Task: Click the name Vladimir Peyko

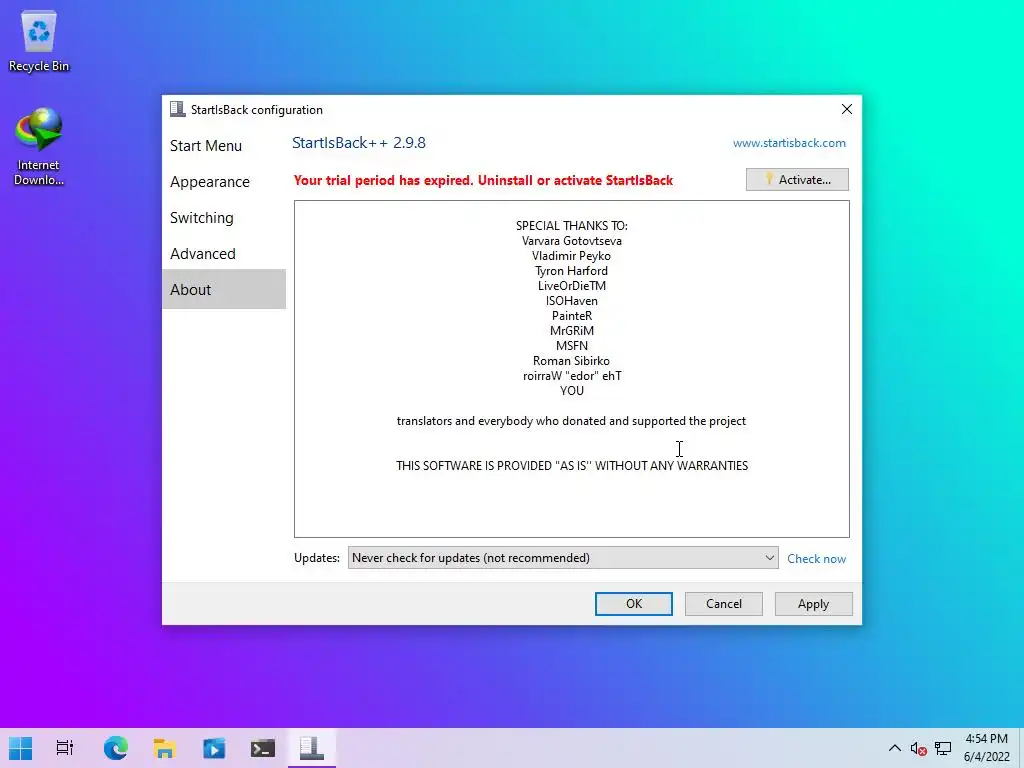Action: click(x=571, y=256)
